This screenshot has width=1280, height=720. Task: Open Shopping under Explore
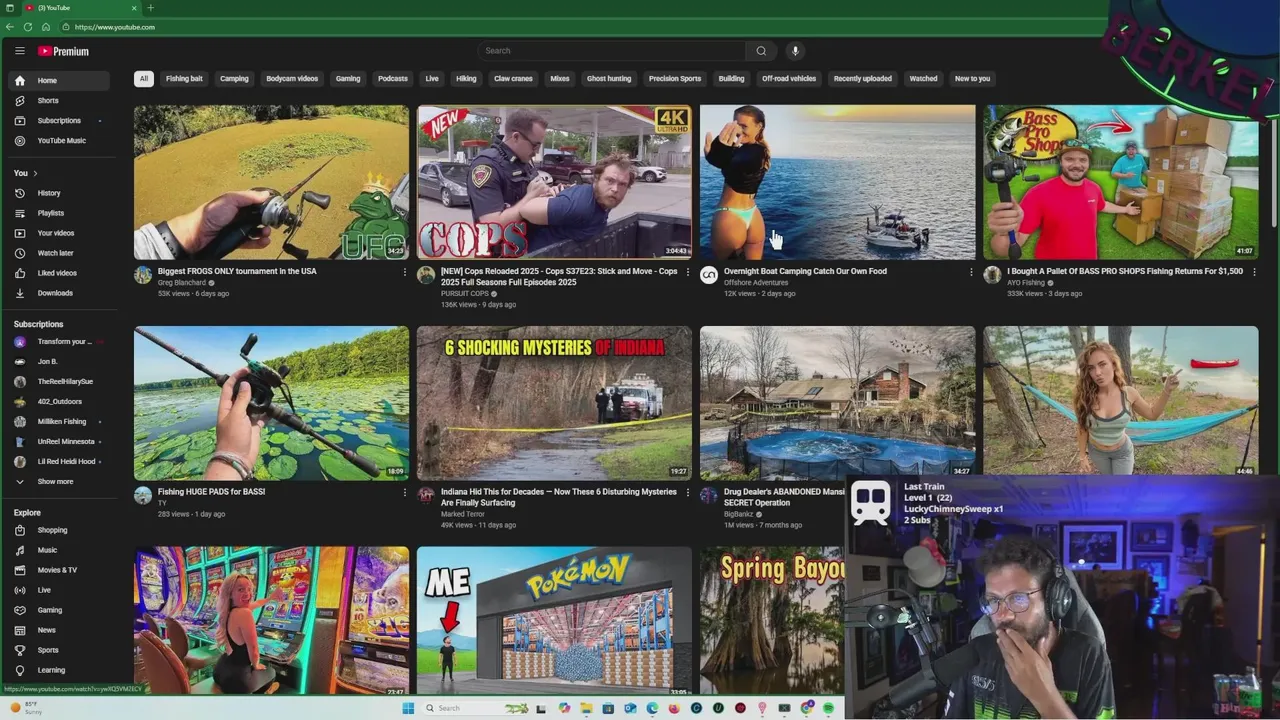60,530
